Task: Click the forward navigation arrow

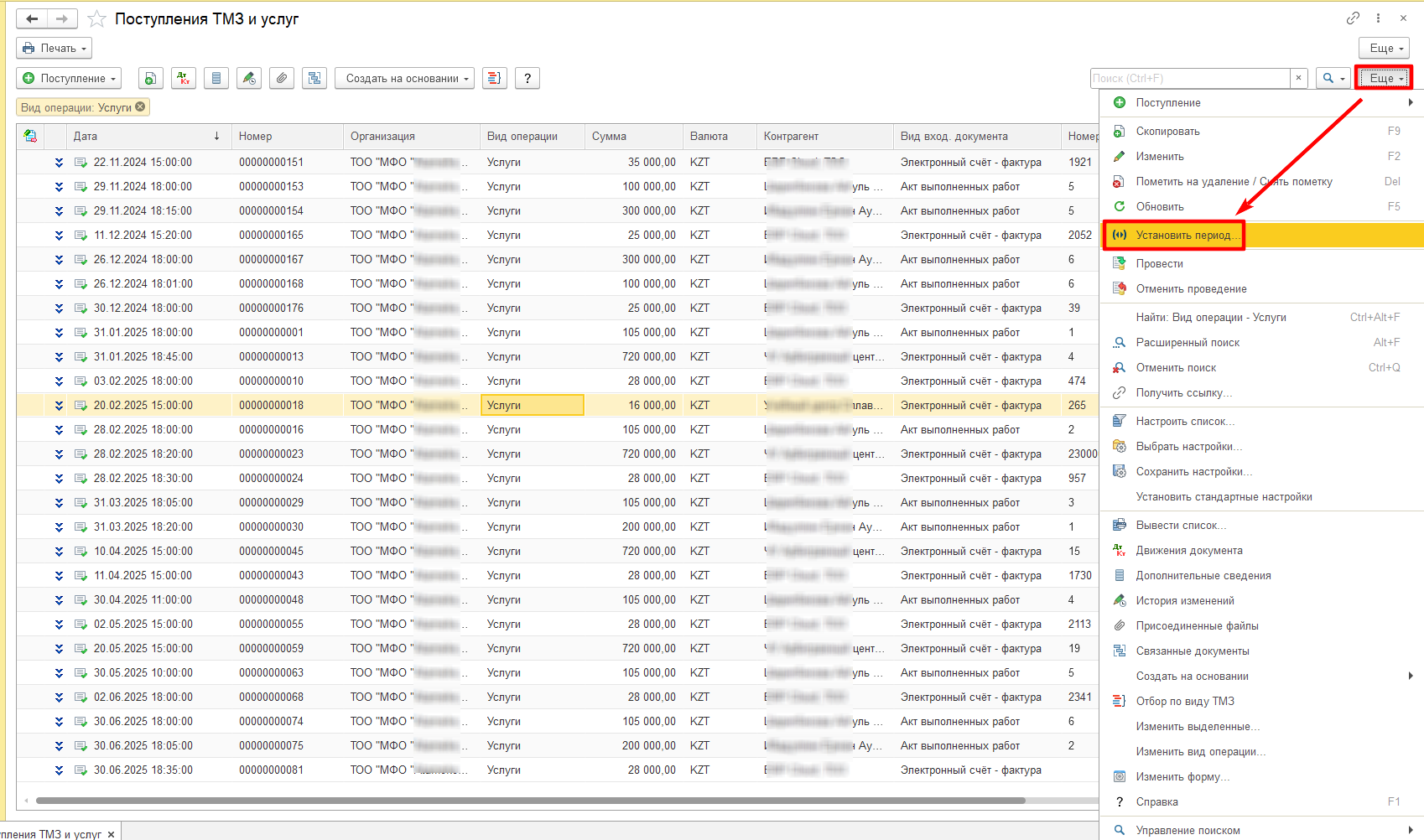Action: [x=62, y=18]
